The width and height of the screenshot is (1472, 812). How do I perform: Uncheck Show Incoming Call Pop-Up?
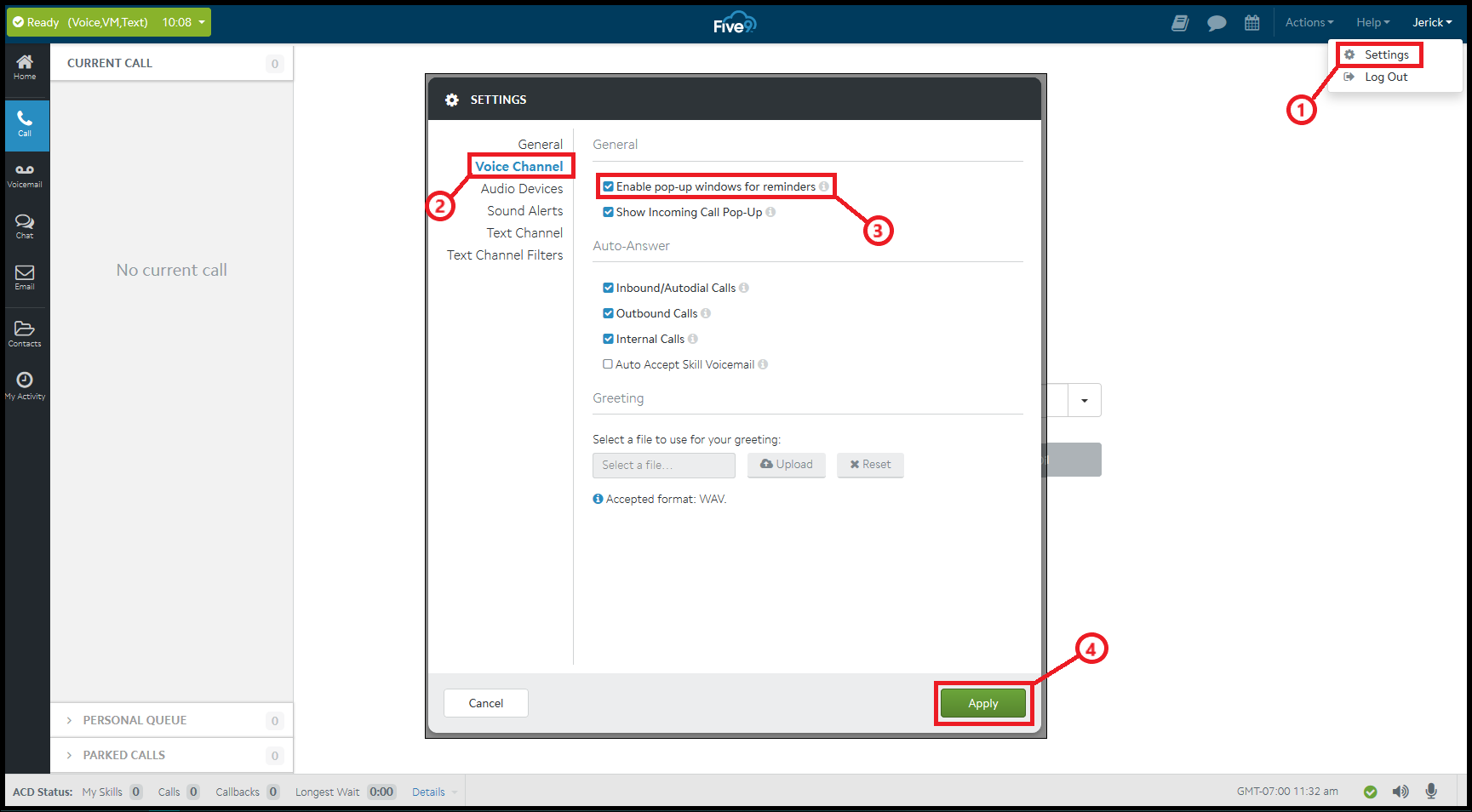[x=608, y=212]
